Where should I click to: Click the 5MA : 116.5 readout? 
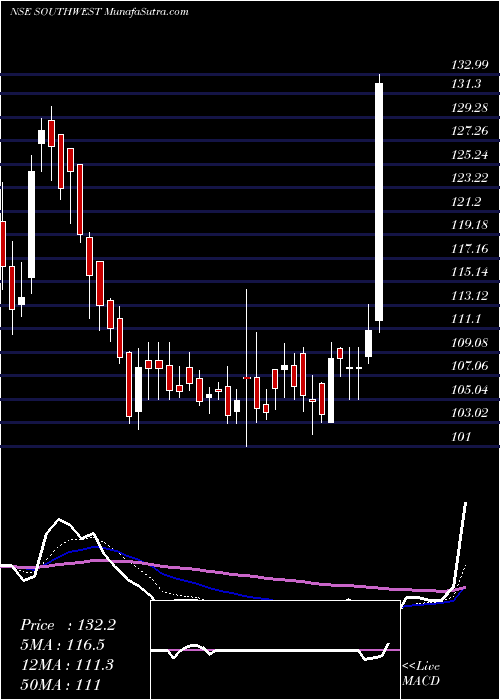click(x=63, y=645)
